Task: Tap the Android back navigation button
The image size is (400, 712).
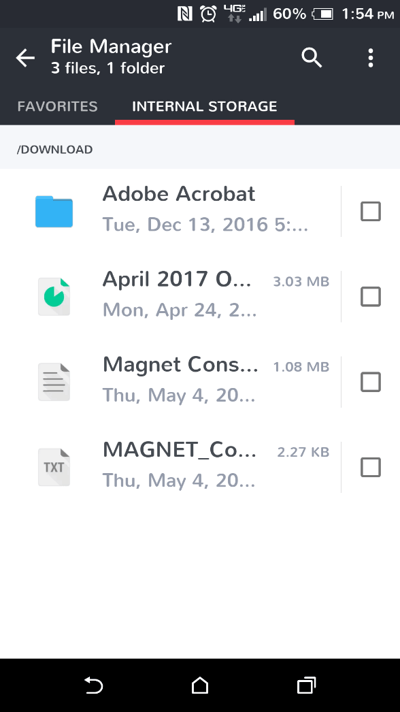Action: pyautogui.click(x=94, y=685)
